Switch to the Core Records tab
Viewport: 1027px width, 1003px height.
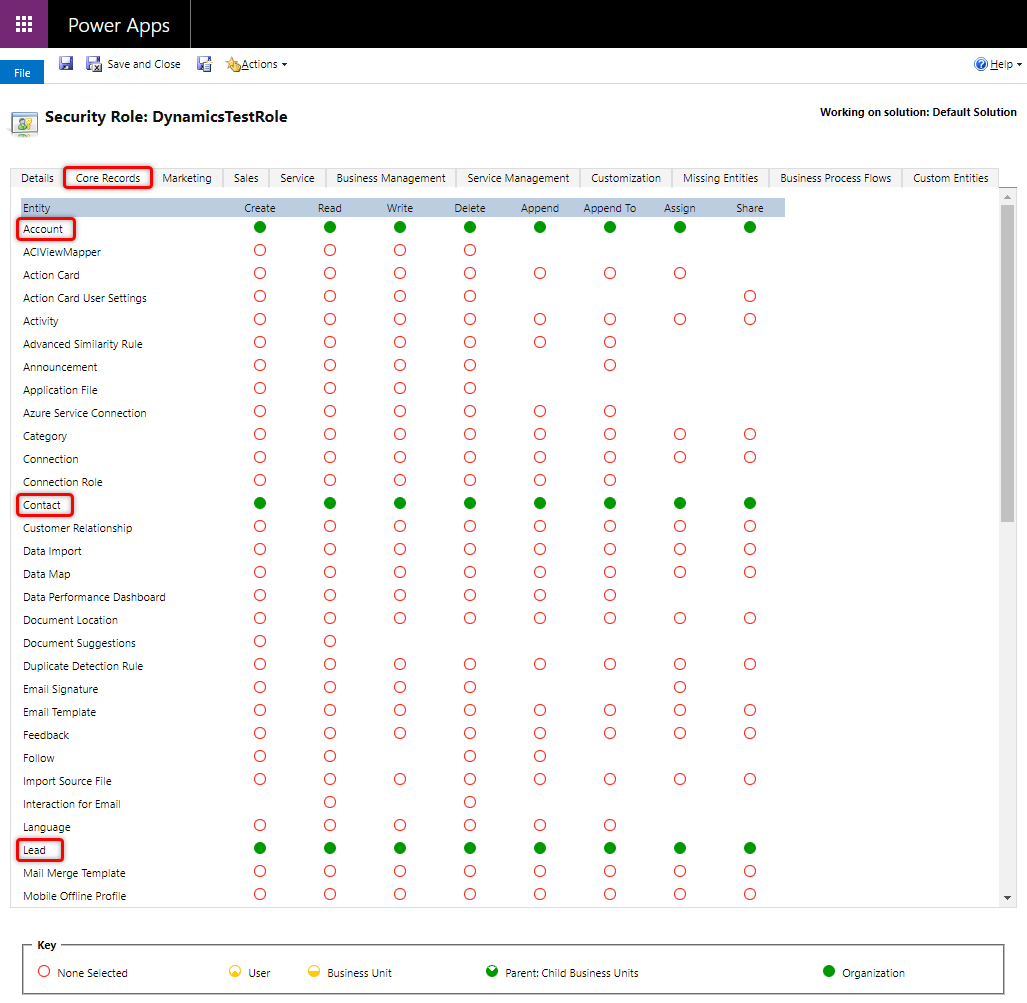coord(108,178)
